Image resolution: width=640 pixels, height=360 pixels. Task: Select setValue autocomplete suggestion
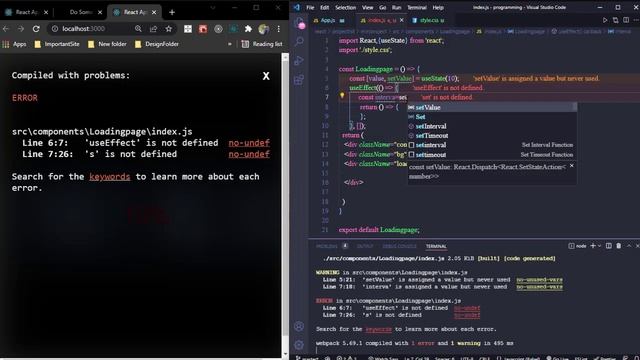492,107
